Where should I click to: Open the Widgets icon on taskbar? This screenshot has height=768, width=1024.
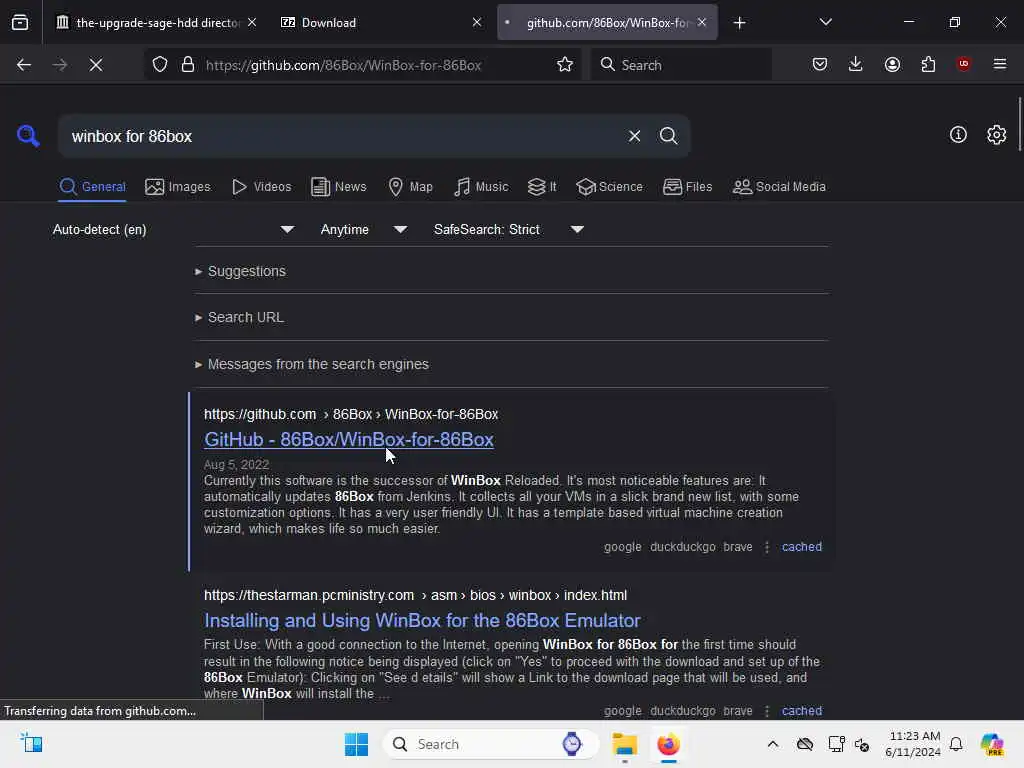pos(31,743)
